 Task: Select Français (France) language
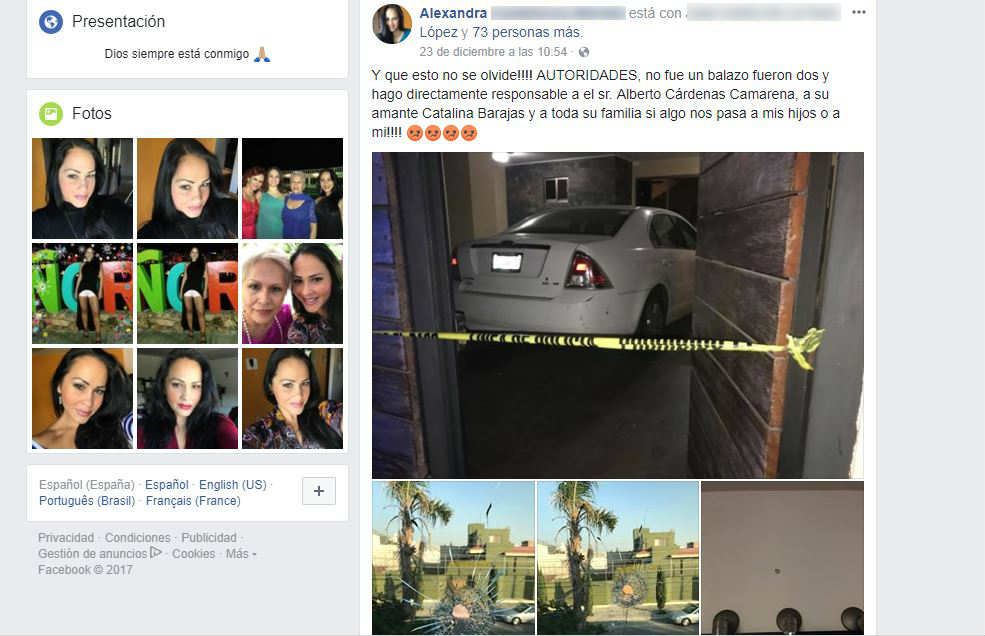pyautogui.click(x=193, y=501)
